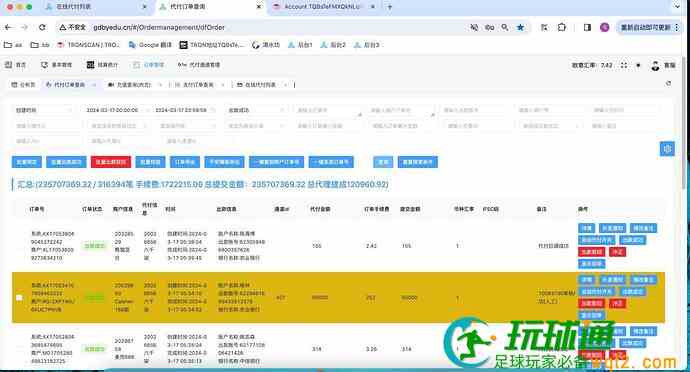Open the aa bookmarks folder

[13, 45]
